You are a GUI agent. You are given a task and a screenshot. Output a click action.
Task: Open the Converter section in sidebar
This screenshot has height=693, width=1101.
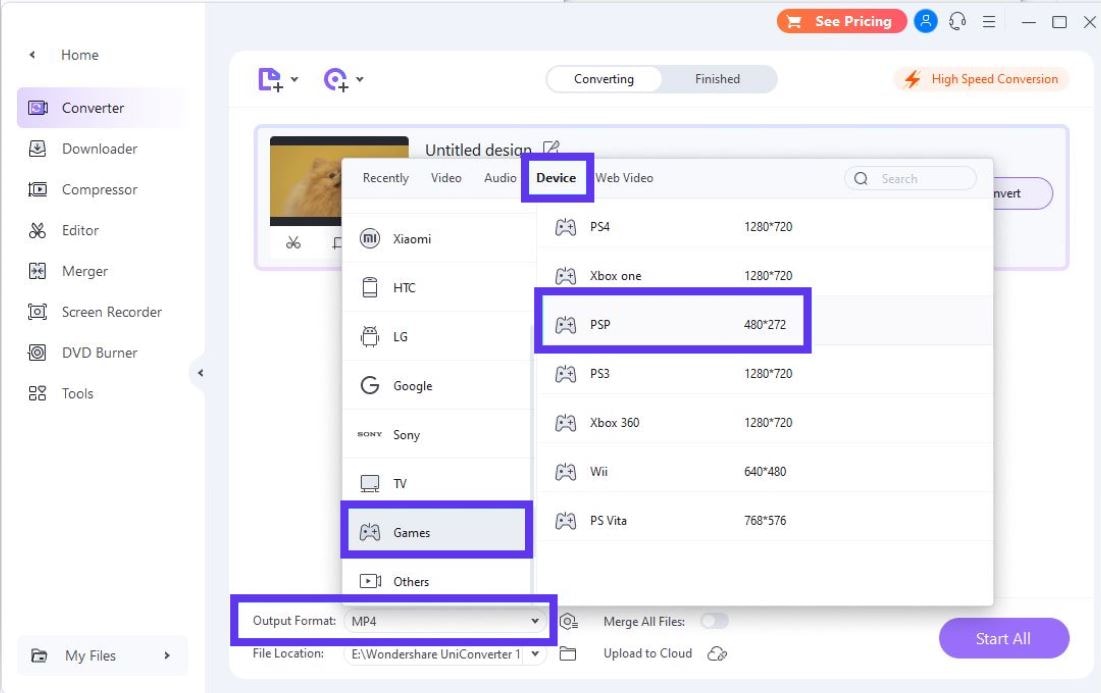[103, 107]
